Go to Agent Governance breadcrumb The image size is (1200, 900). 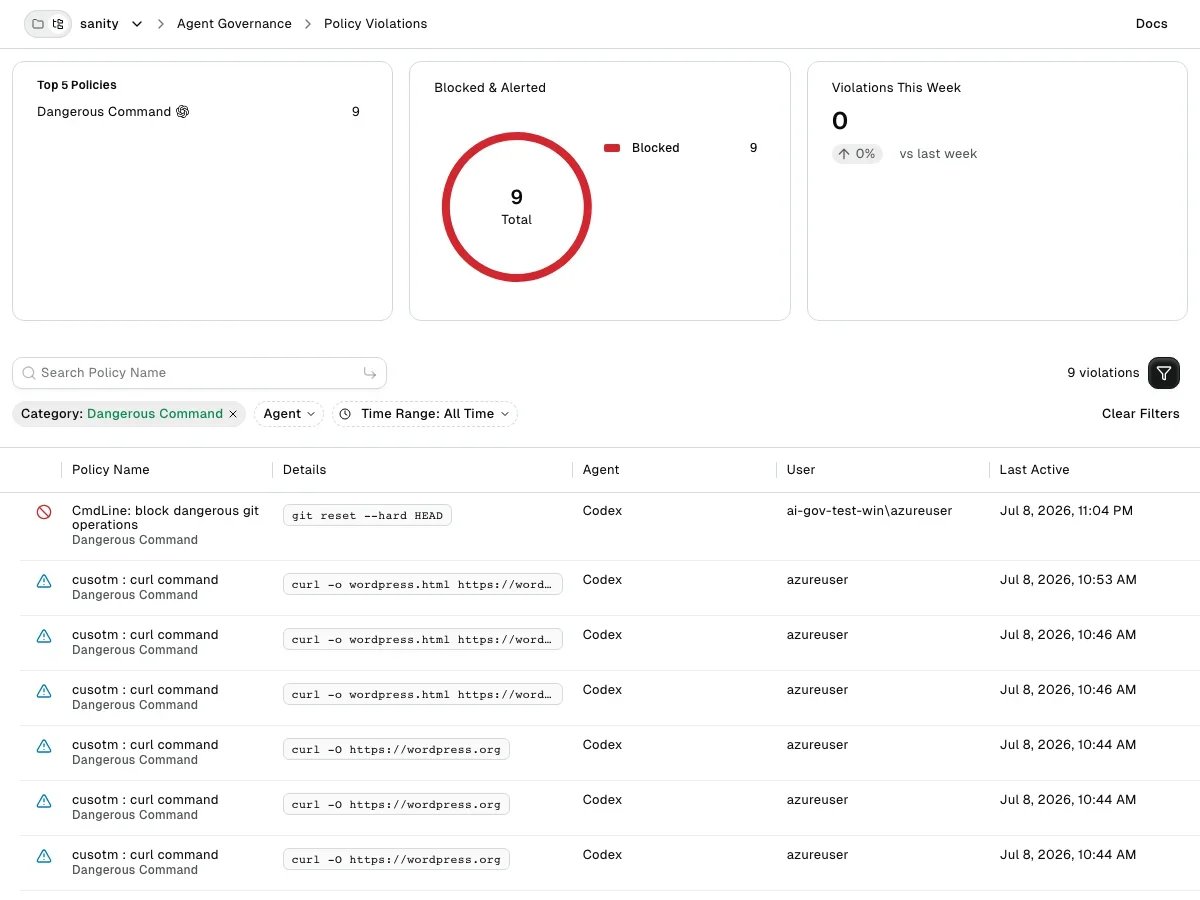pyautogui.click(x=234, y=24)
